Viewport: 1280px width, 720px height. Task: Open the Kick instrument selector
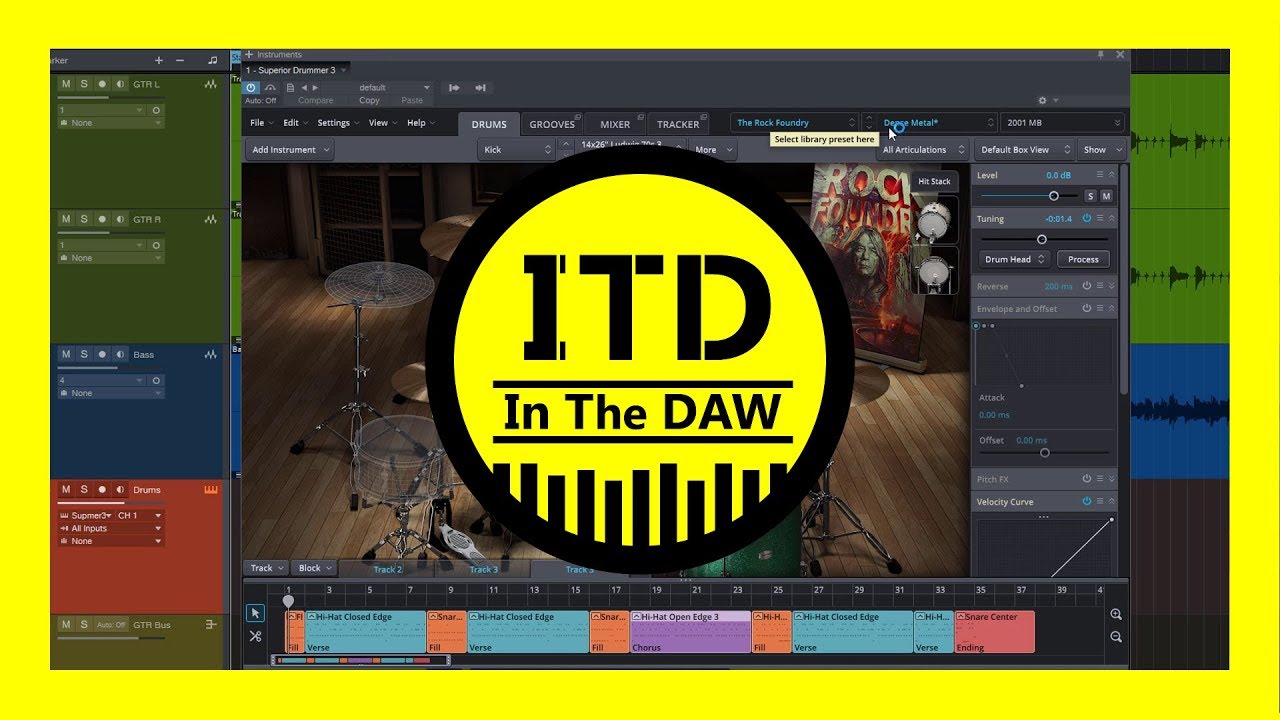coord(516,150)
